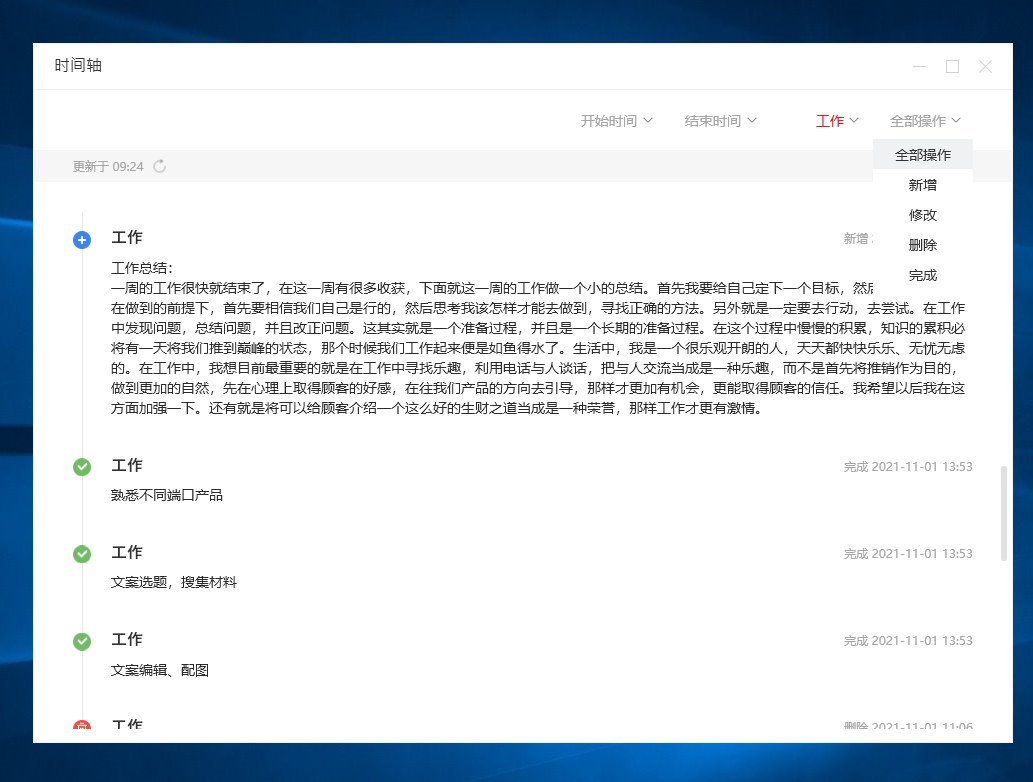
Task: Click the 完成 2021-11-01 13:53 timestamp
Action: coord(907,466)
